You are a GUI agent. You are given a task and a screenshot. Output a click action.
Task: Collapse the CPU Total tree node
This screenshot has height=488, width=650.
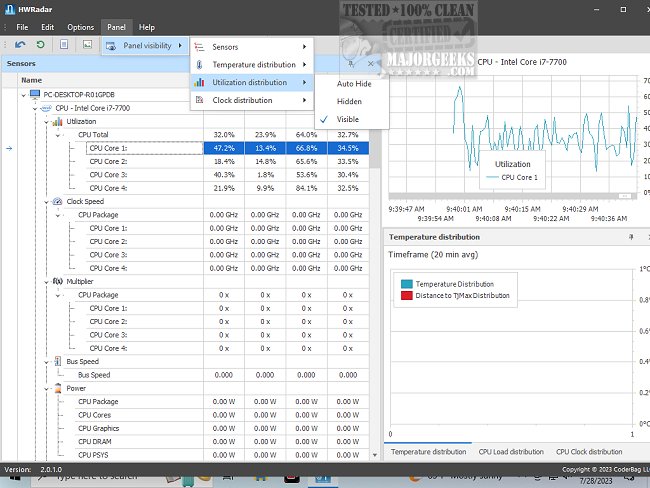coord(58,134)
